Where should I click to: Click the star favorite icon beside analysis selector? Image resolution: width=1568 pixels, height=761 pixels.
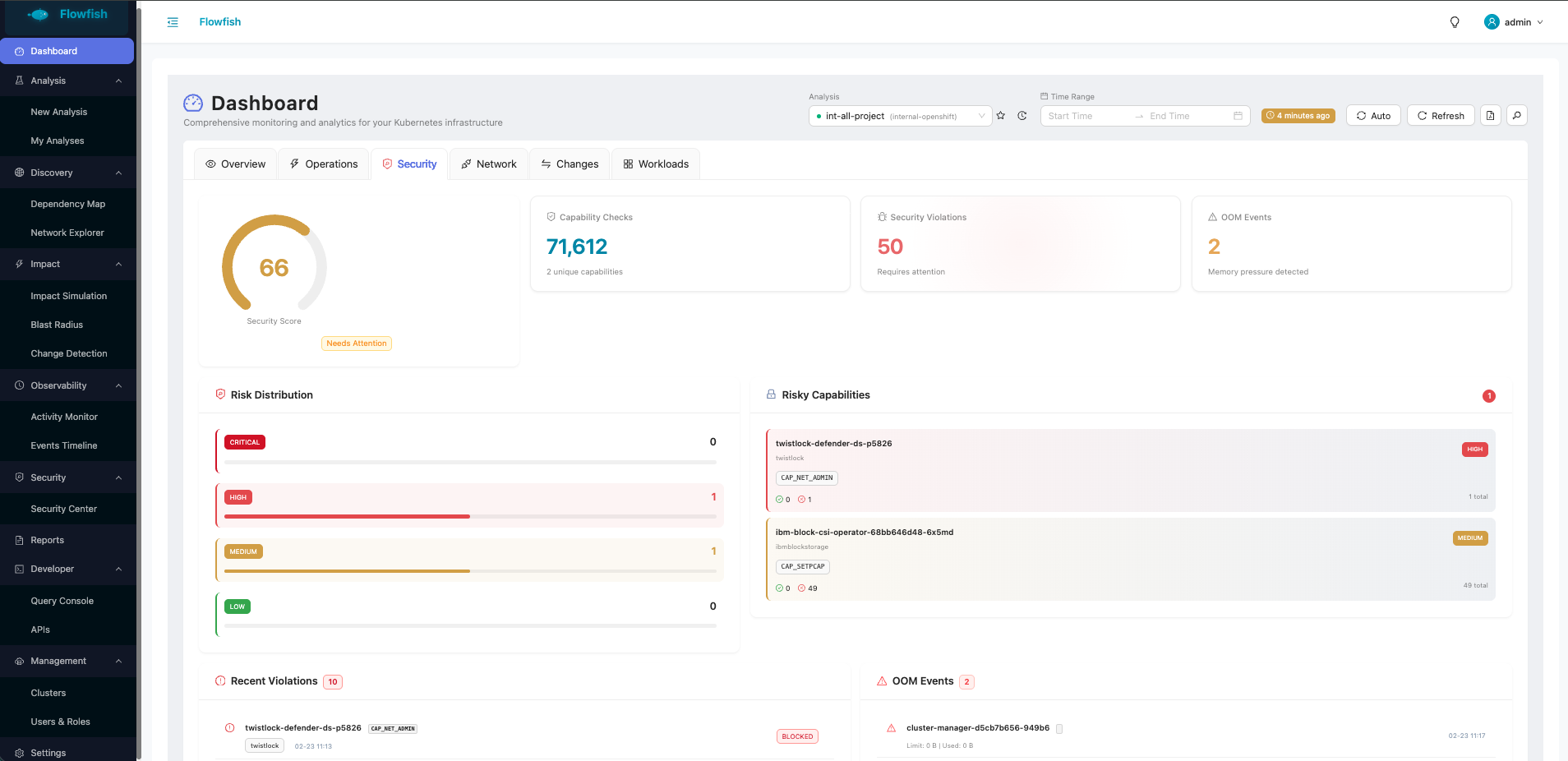coord(1001,116)
